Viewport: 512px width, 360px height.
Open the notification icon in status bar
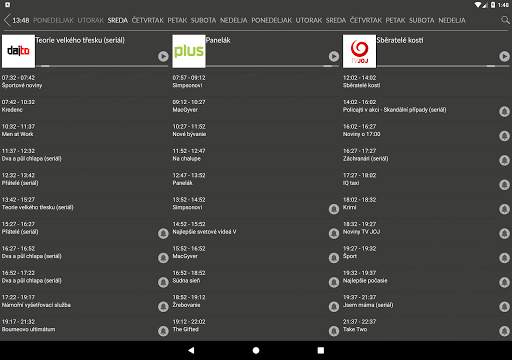(8, 5)
